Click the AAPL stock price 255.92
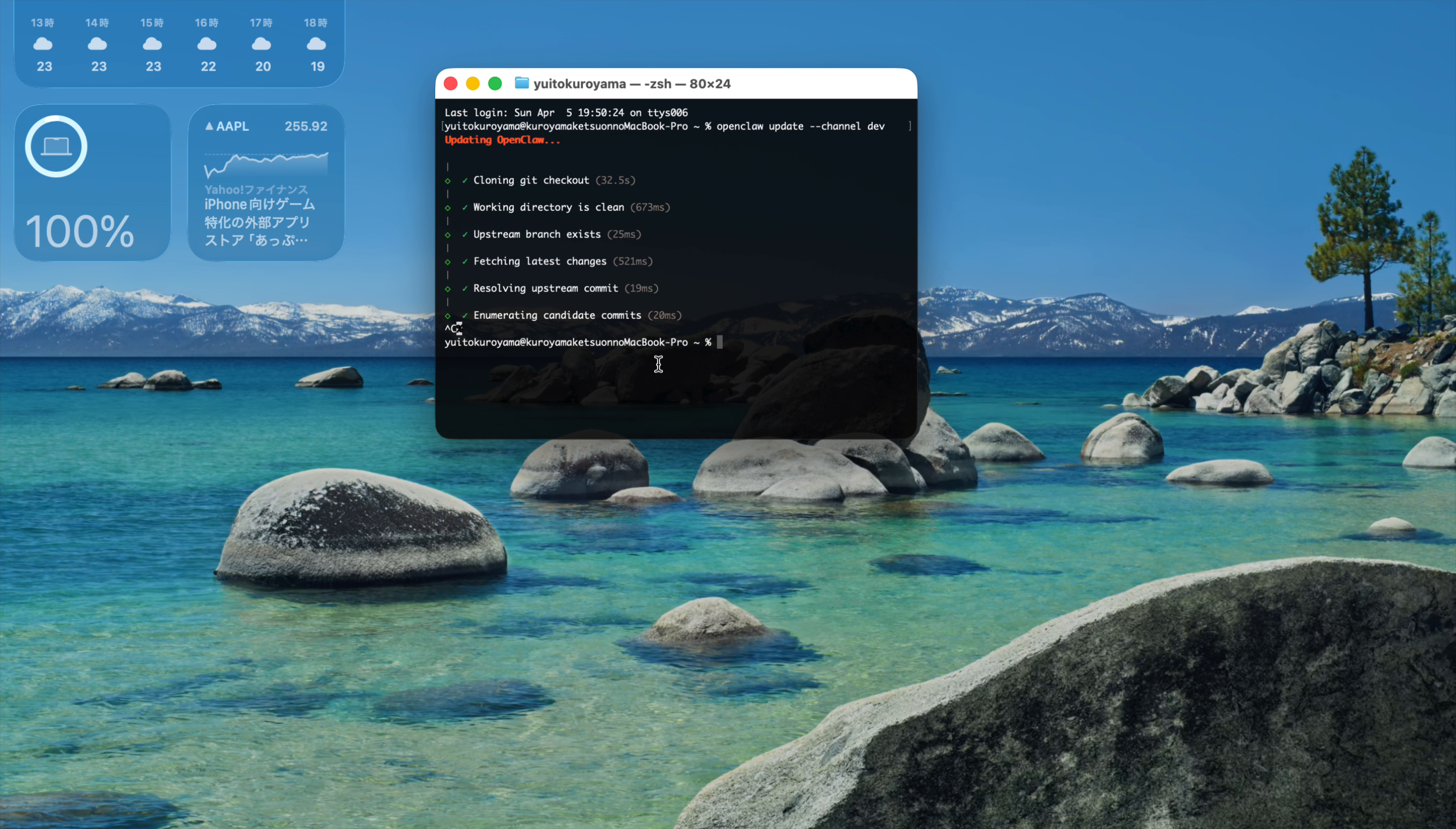Viewport: 1456px width, 829px height. click(306, 126)
